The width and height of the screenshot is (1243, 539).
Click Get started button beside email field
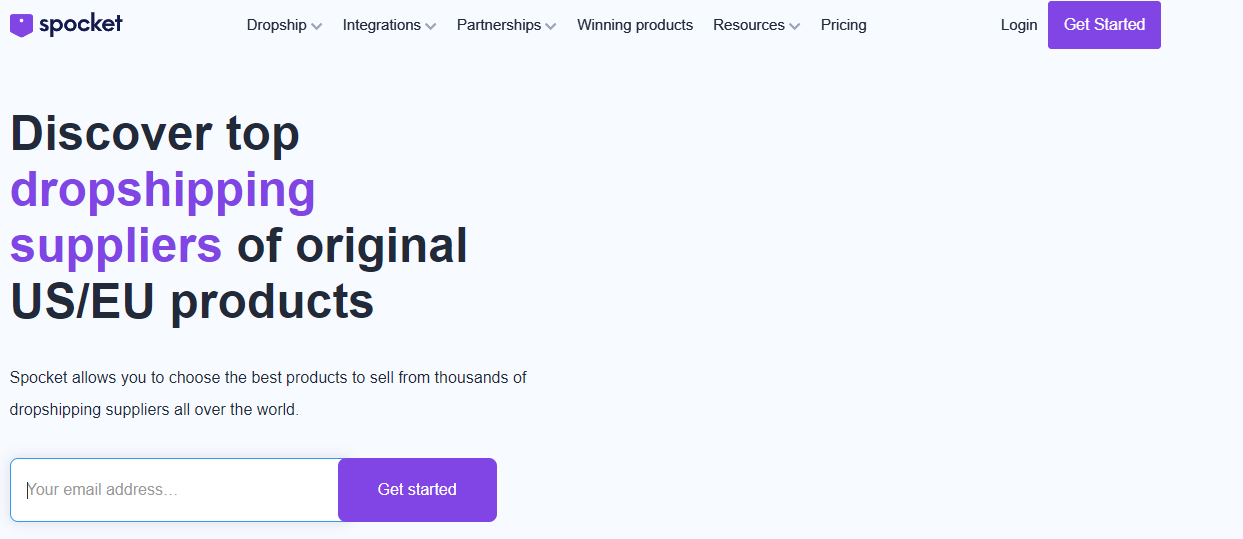pos(417,490)
